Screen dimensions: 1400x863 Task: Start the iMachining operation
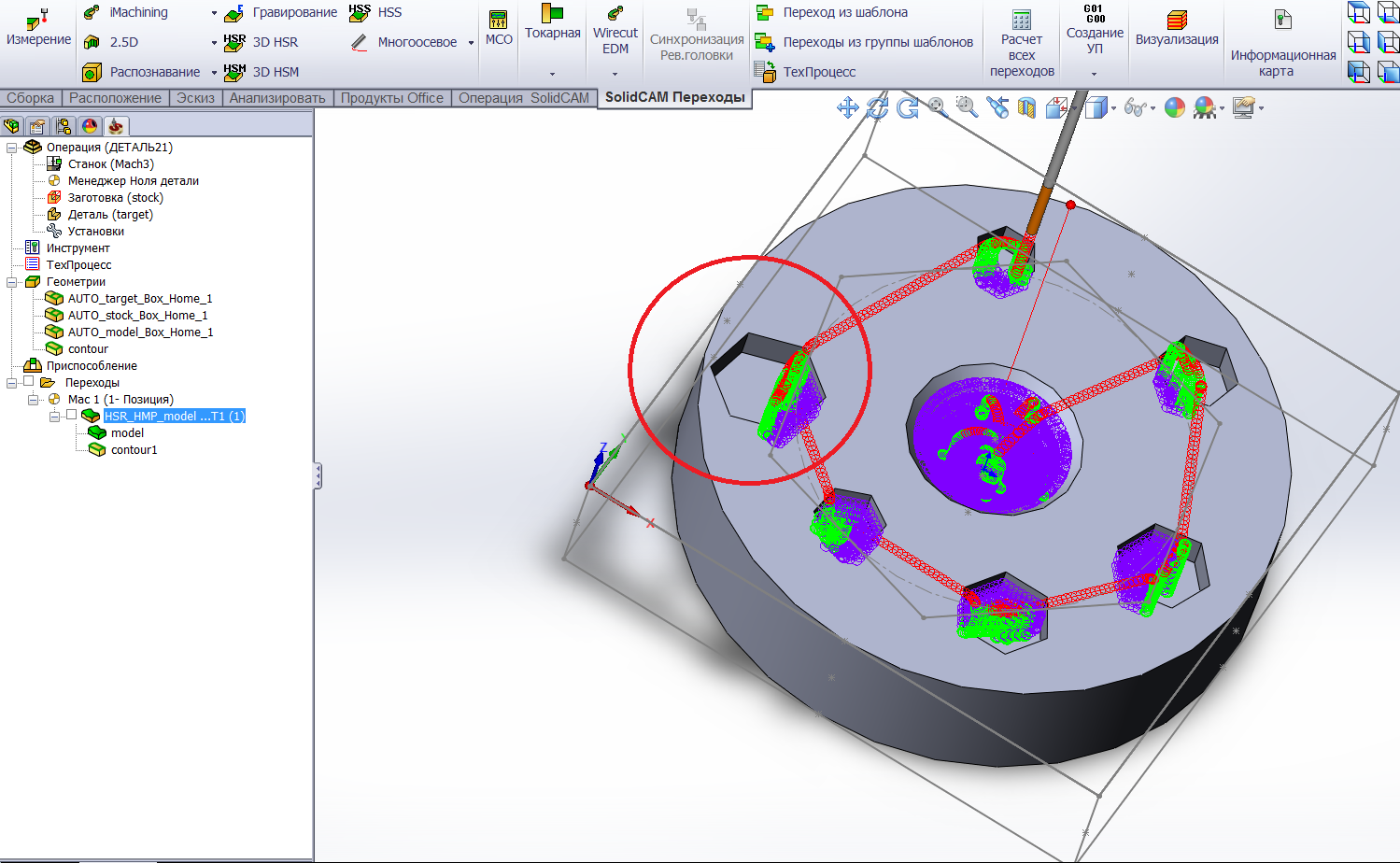(x=126, y=12)
